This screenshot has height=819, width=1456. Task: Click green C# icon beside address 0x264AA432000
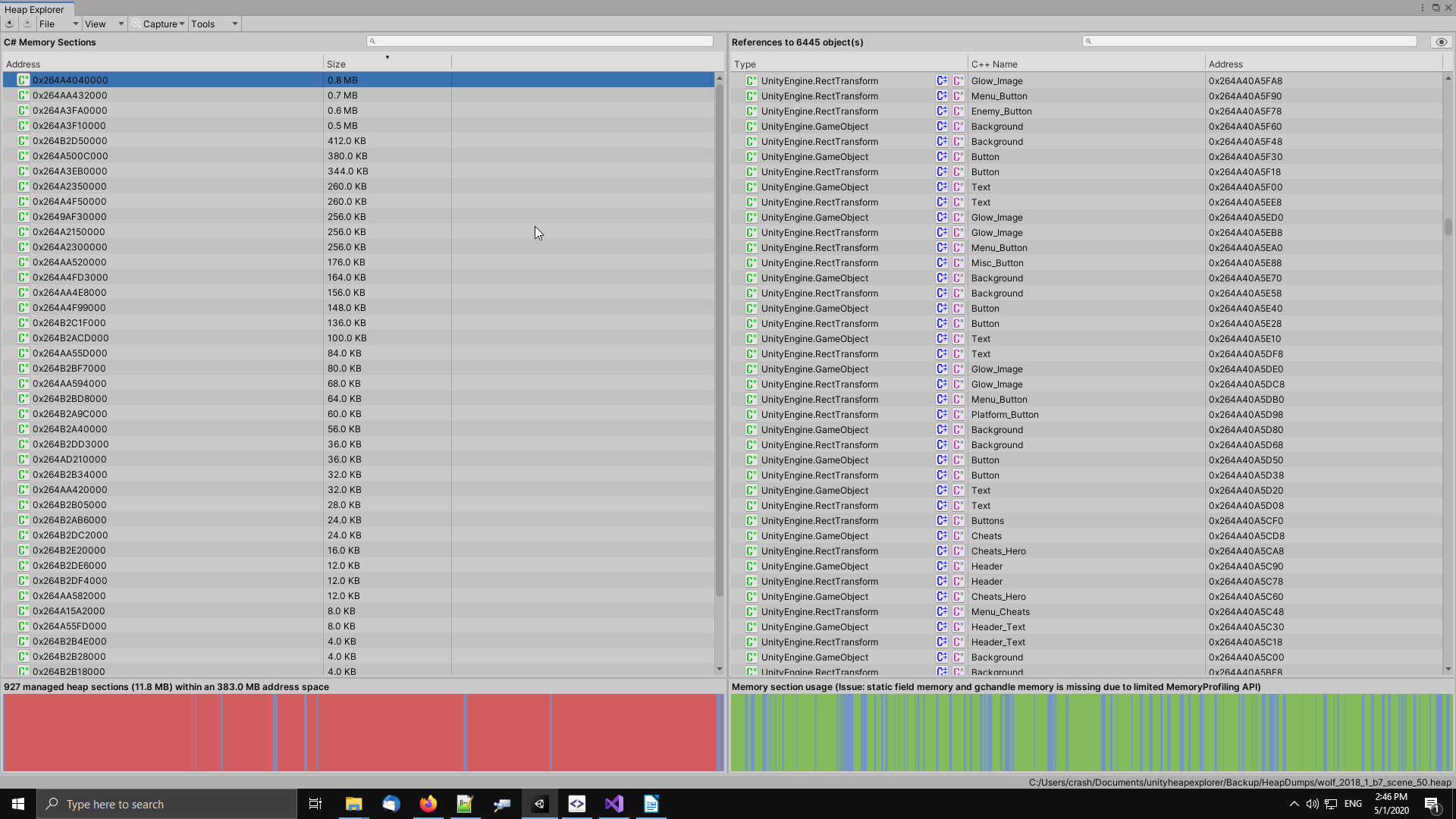pyautogui.click(x=24, y=95)
